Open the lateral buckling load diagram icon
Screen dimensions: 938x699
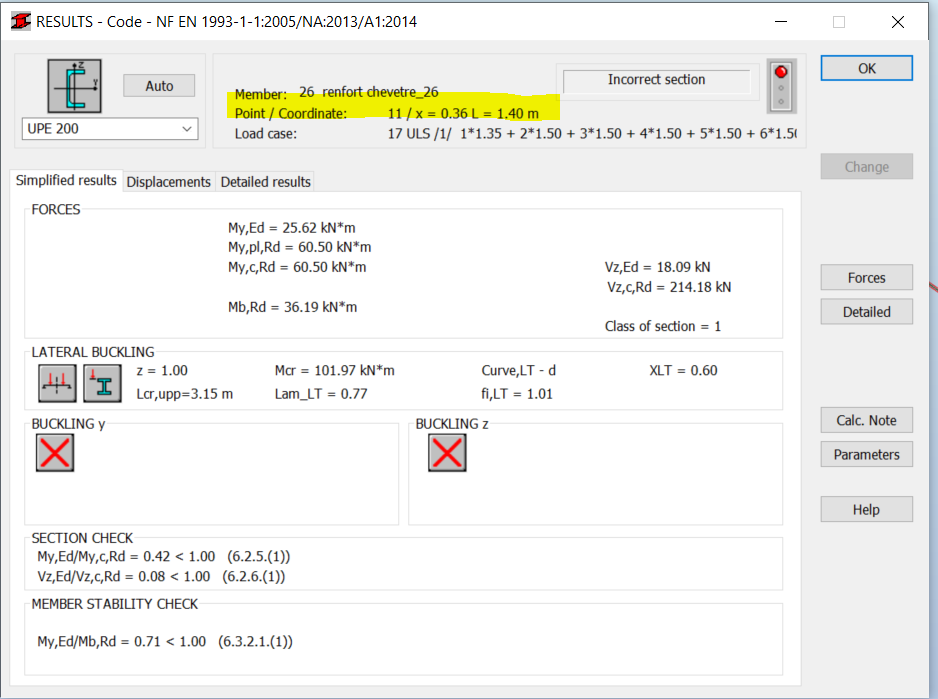click(x=56, y=383)
